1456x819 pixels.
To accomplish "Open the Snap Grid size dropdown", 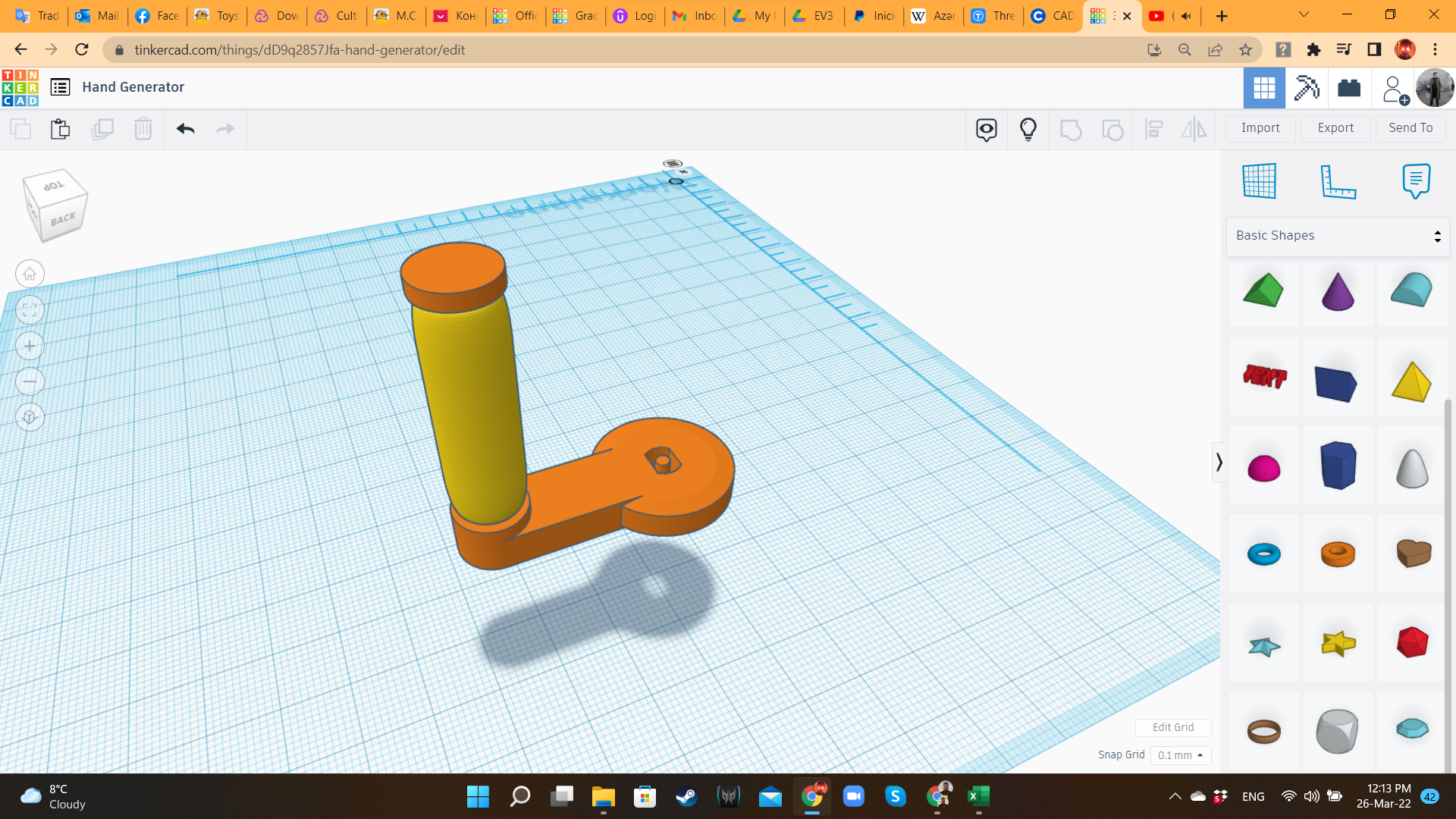I will point(1180,755).
